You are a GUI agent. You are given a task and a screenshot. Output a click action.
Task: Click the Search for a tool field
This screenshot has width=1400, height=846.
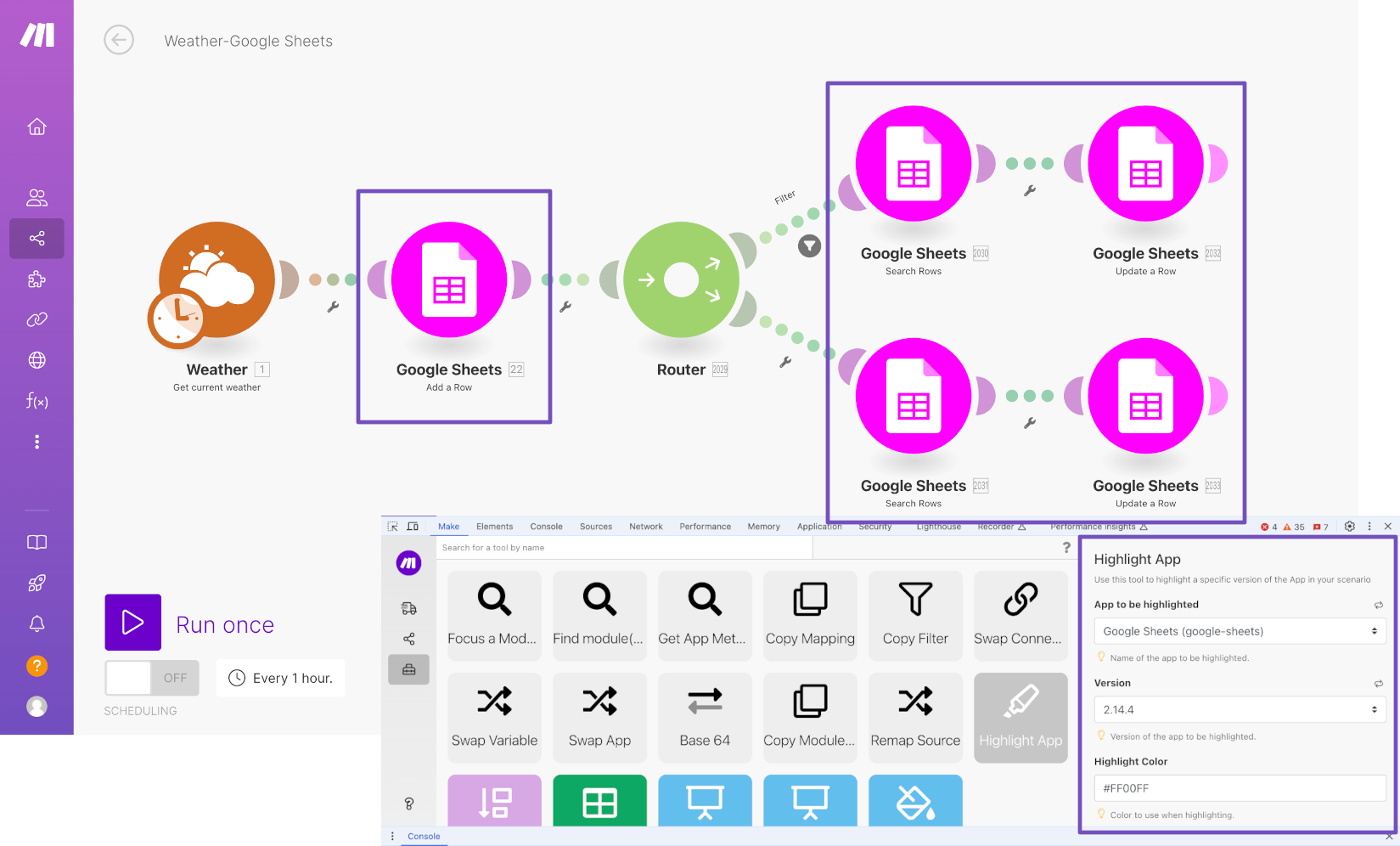point(625,548)
